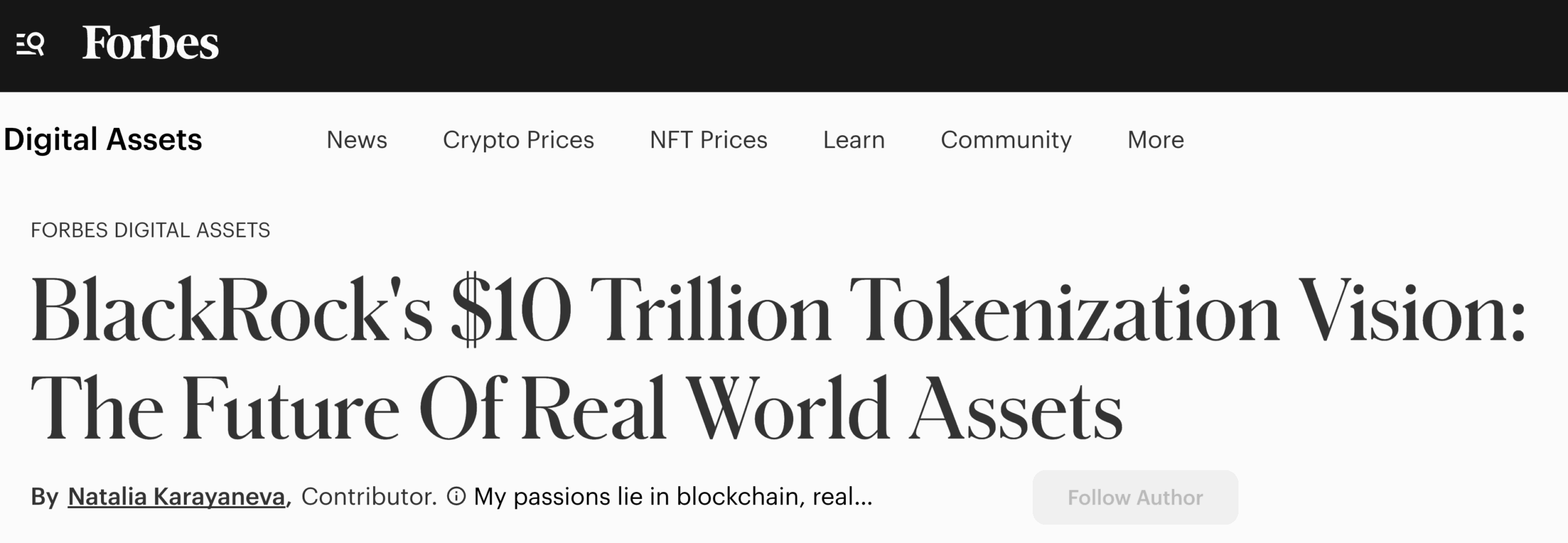The height and width of the screenshot is (543, 1568).
Task: Click "Real World Assets" in the headline
Action: pos(821,408)
